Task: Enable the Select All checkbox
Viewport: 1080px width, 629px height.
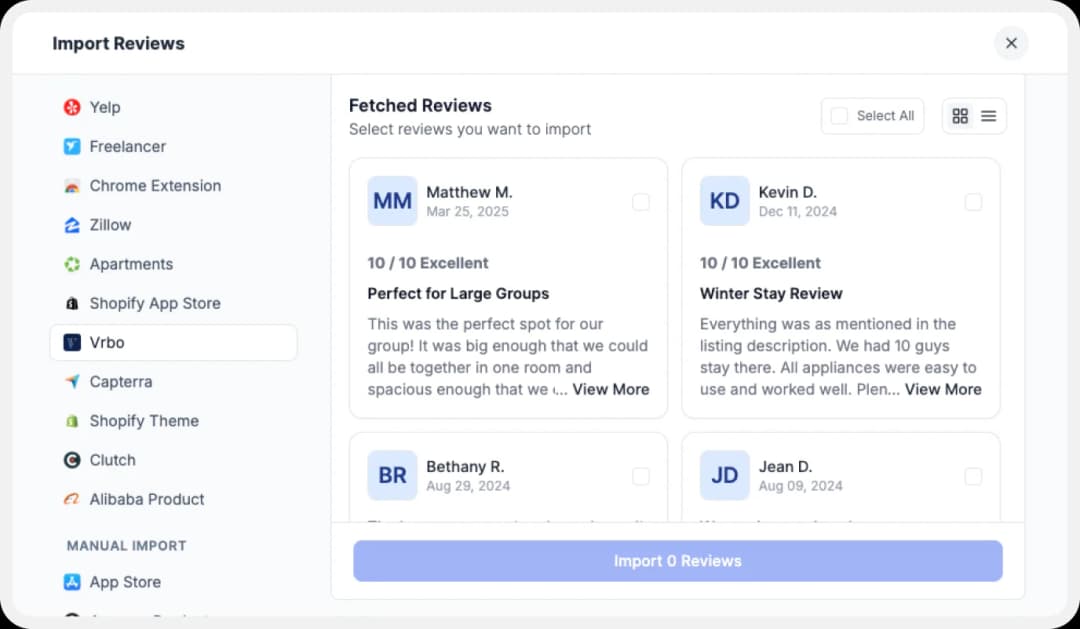Action: 839,115
